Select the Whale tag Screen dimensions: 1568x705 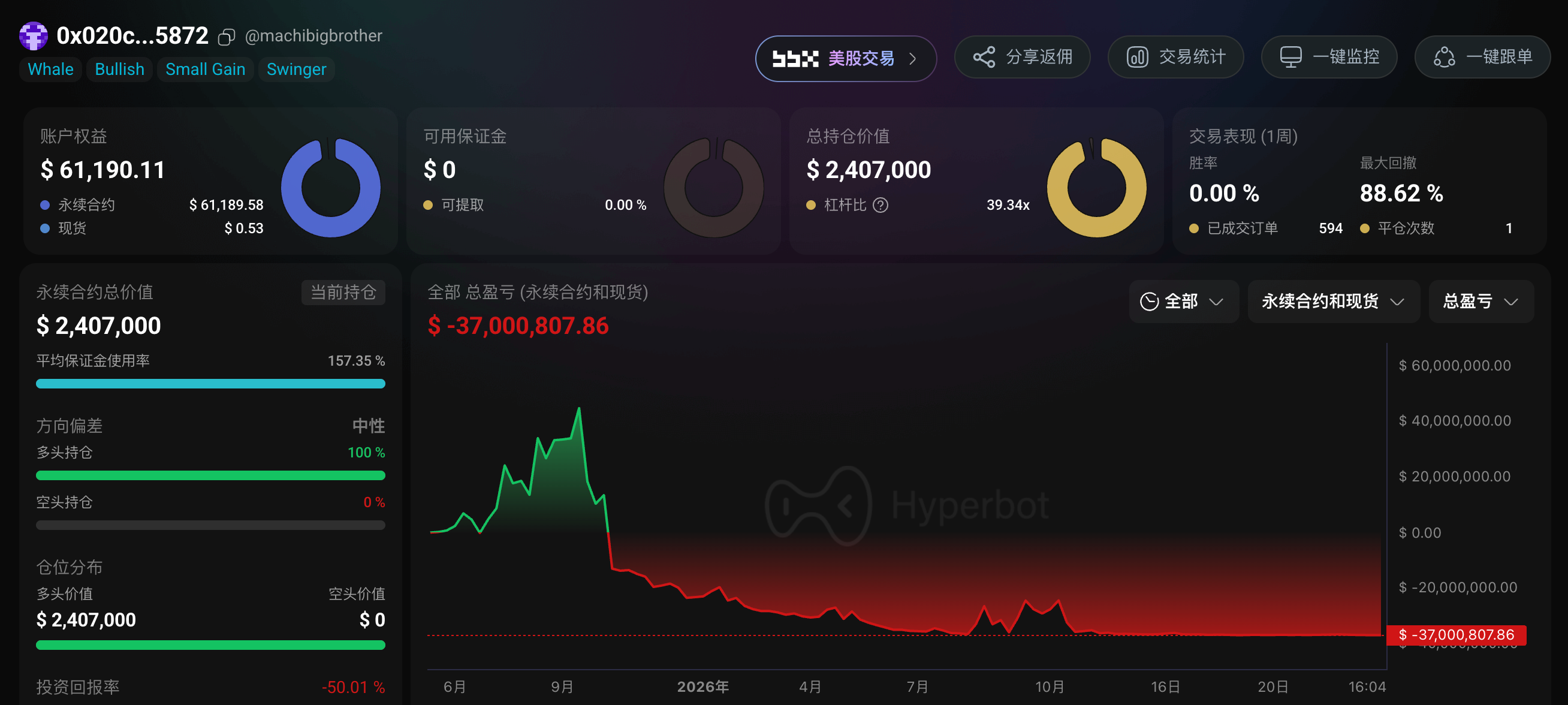50,70
